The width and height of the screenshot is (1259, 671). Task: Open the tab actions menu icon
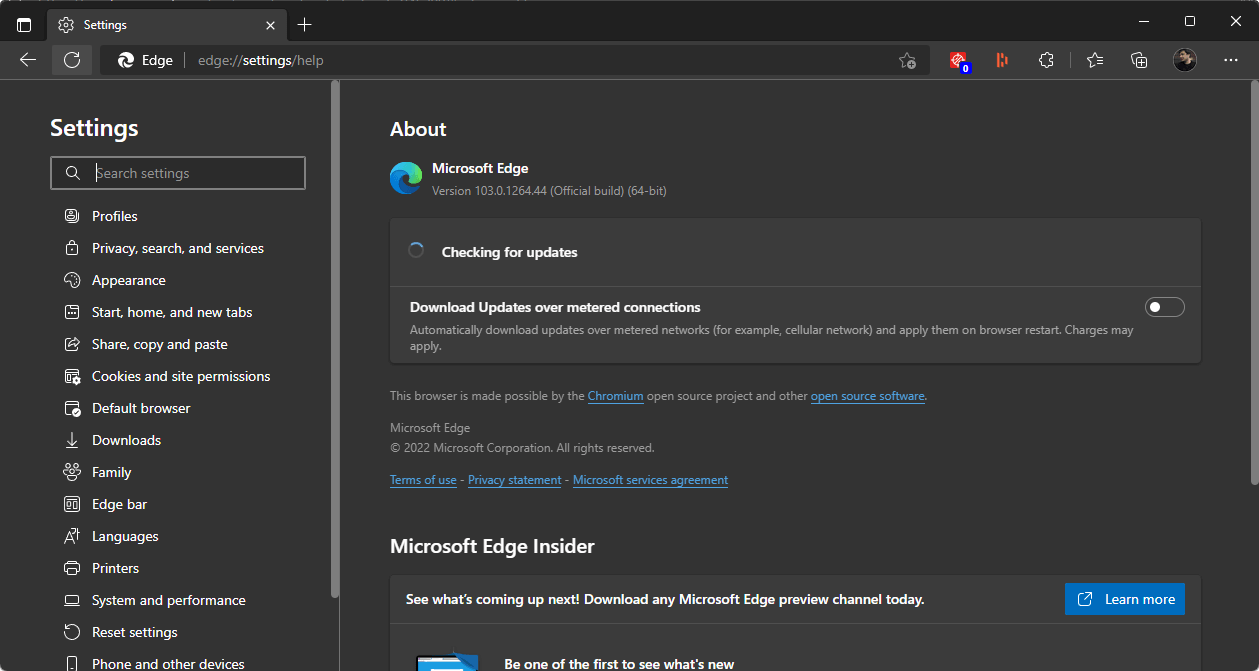point(24,24)
